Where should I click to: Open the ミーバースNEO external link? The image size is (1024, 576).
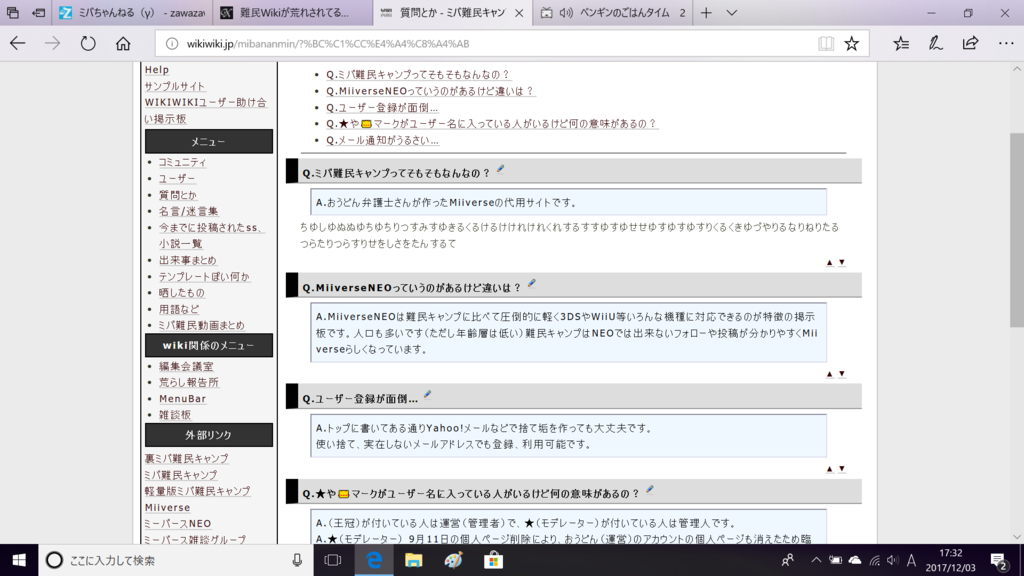(178, 524)
